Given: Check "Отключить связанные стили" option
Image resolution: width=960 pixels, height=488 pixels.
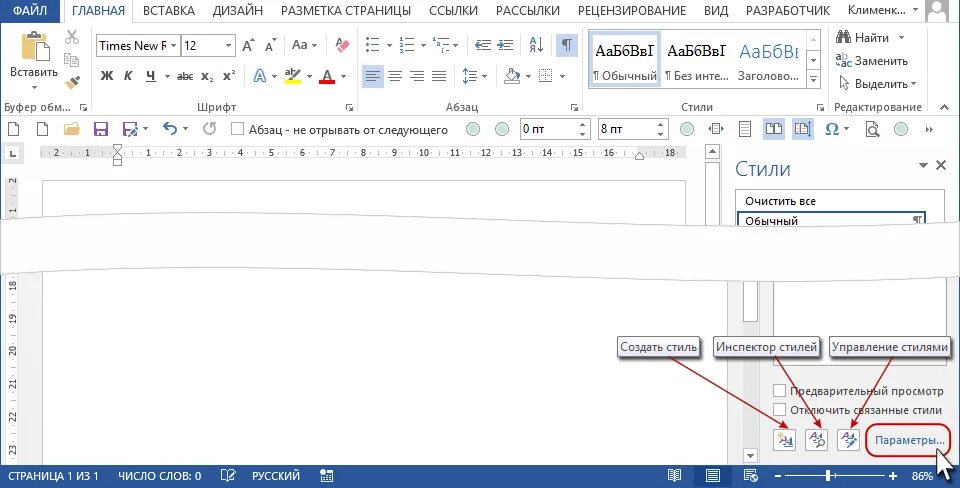Looking at the screenshot, I should point(779,410).
